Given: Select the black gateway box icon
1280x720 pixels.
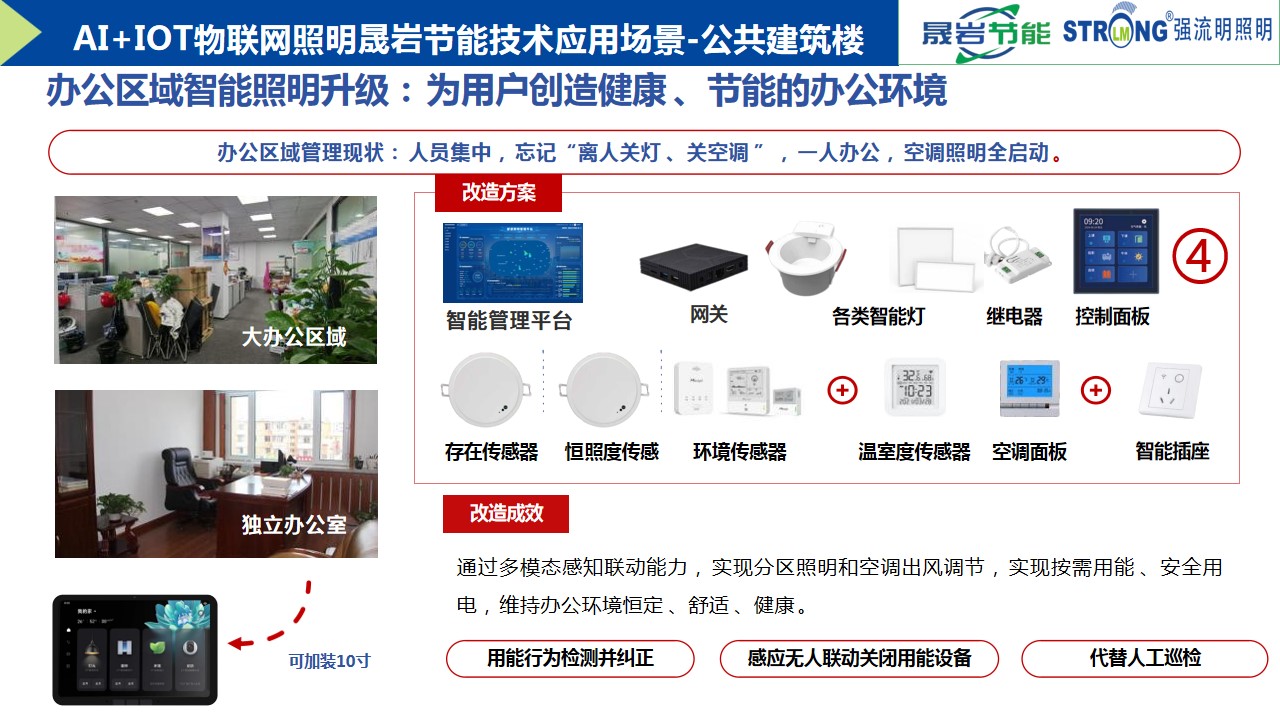Looking at the screenshot, I should point(694,265).
